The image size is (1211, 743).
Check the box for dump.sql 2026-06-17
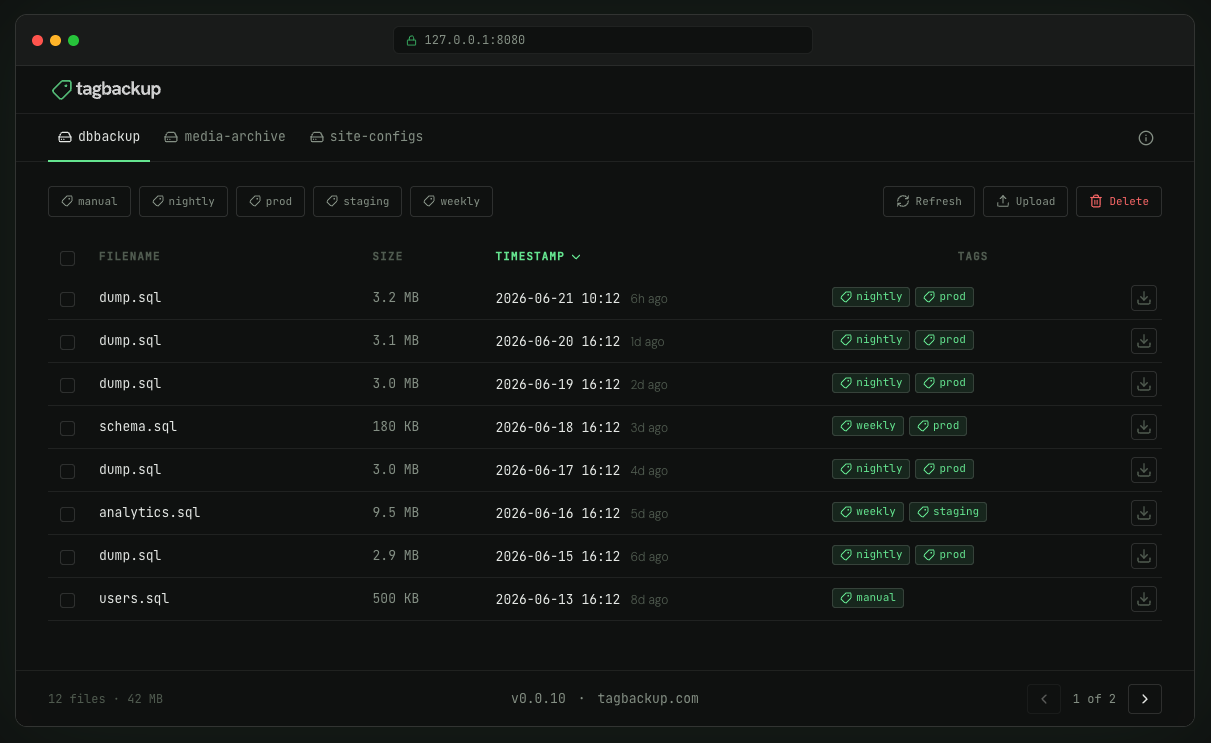pyautogui.click(x=67, y=471)
